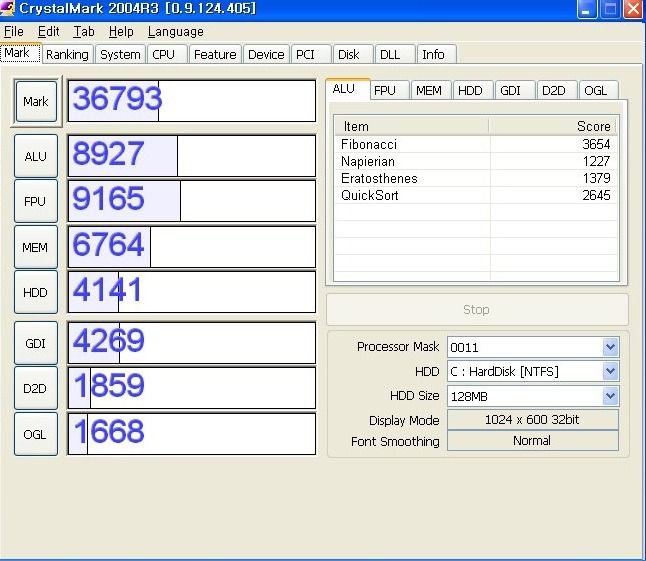Screen dimensions: 646x561
Task: Click the D2D score 1859 bar
Action: click(192, 388)
